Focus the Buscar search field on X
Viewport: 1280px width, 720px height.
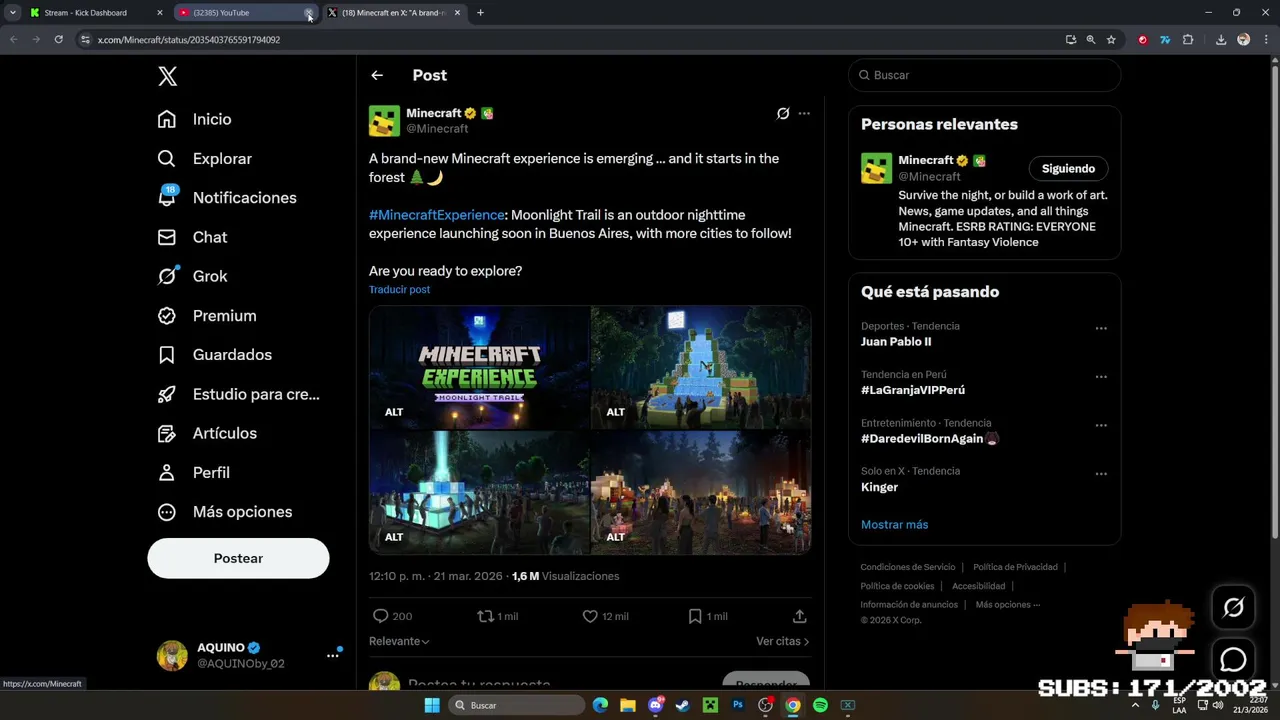985,75
